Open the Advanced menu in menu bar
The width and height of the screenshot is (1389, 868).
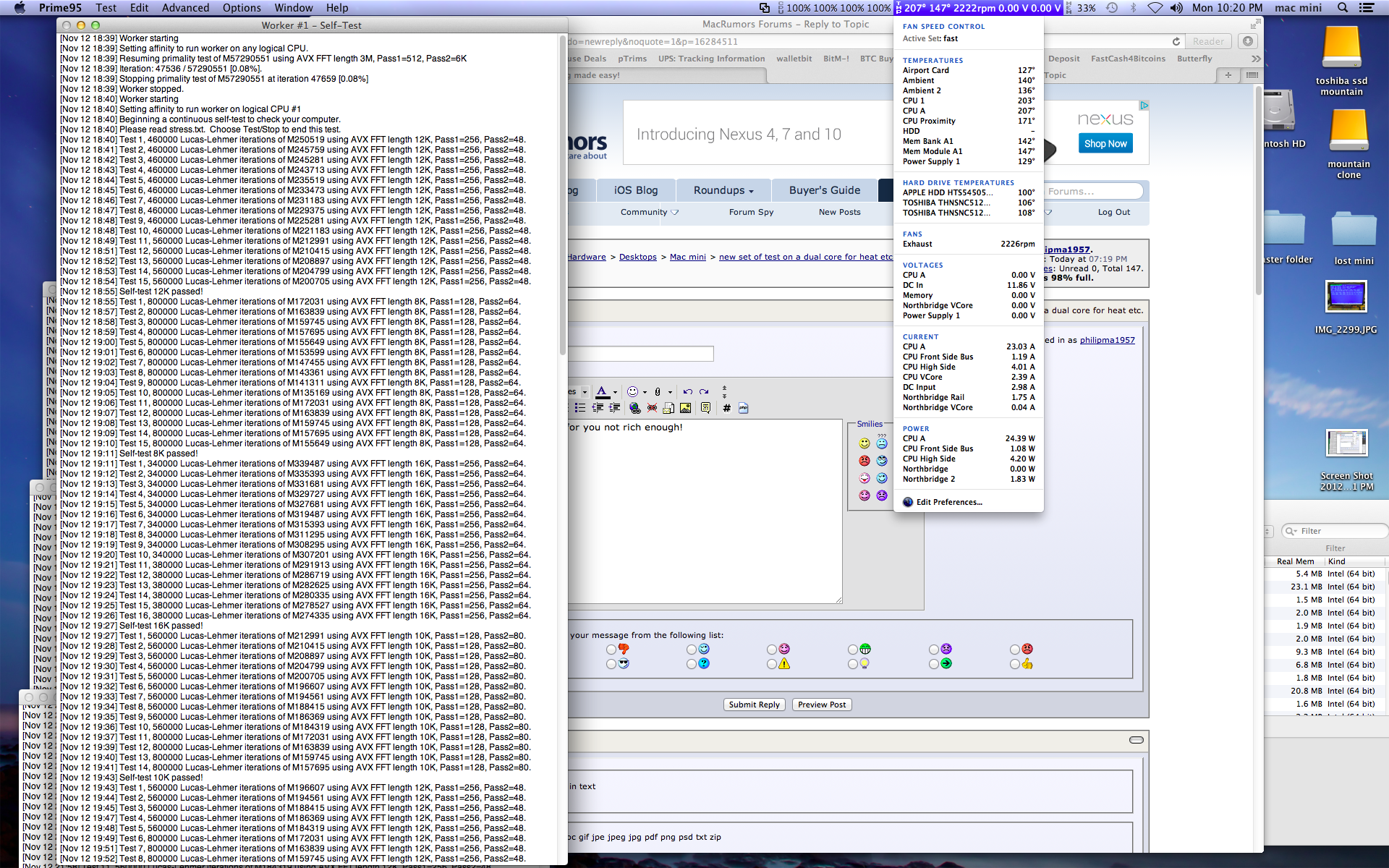coord(185,8)
